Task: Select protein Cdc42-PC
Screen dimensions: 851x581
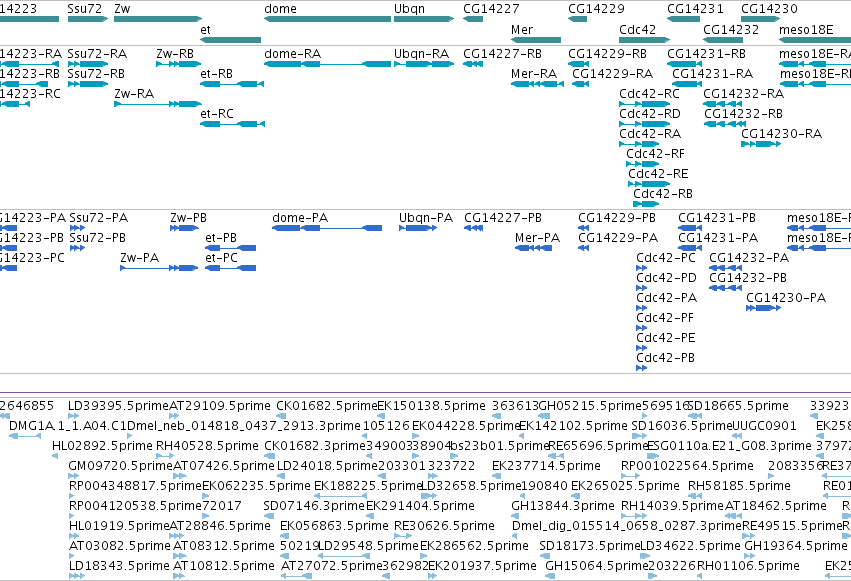Action: coord(642,268)
